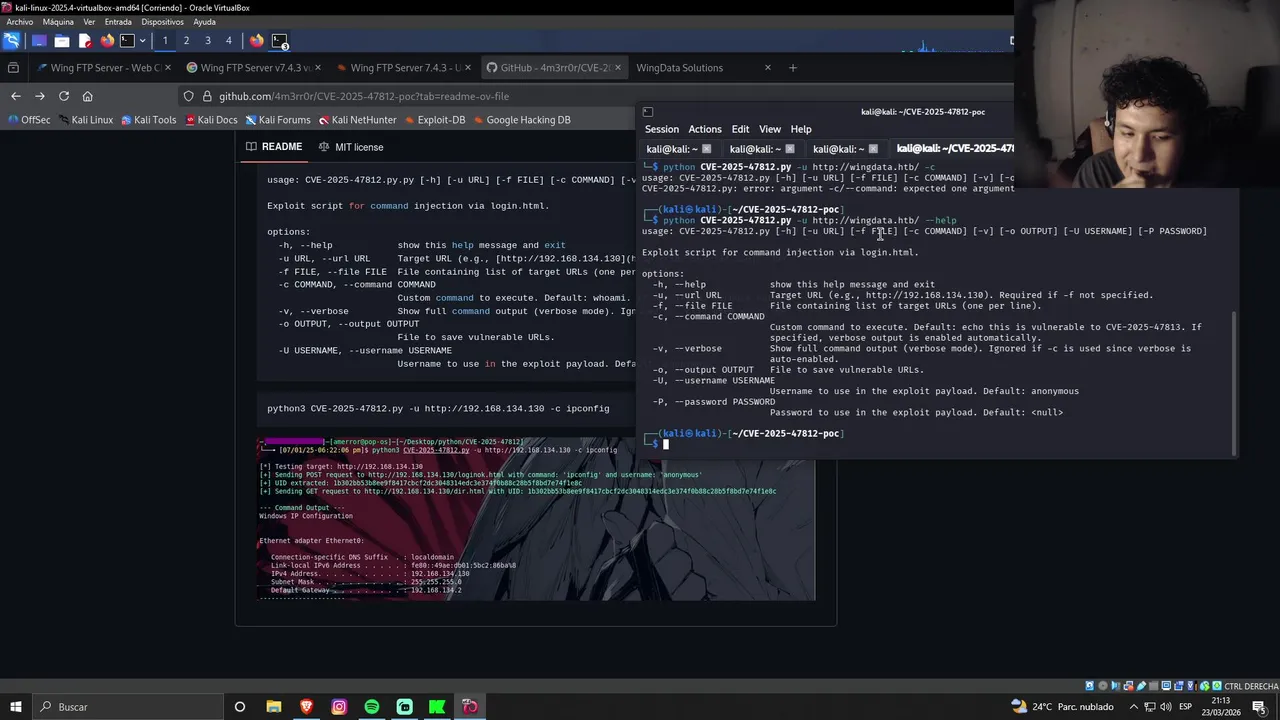Open the terminal Session menu
This screenshot has height=720, width=1280.
pyautogui.click(x=661, y=129)
